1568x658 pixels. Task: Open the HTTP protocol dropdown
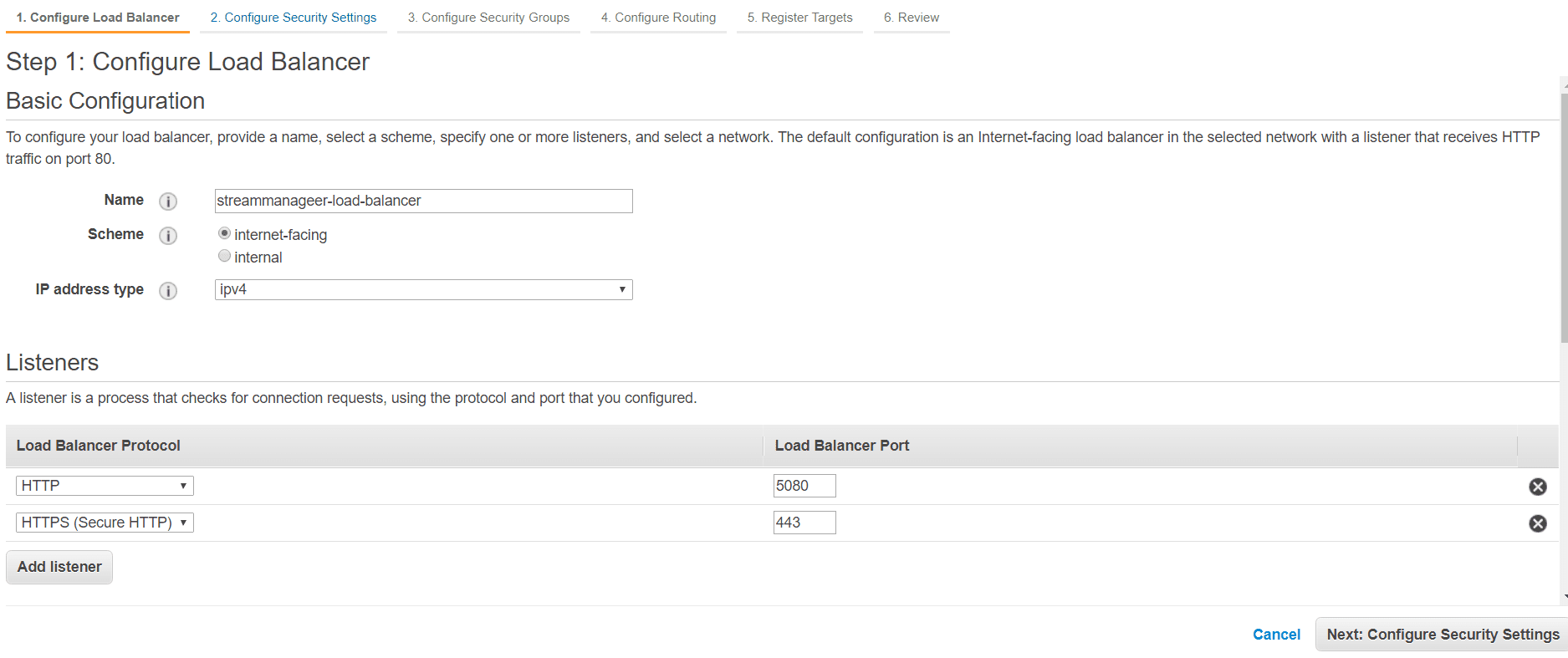tap(105, 486)
